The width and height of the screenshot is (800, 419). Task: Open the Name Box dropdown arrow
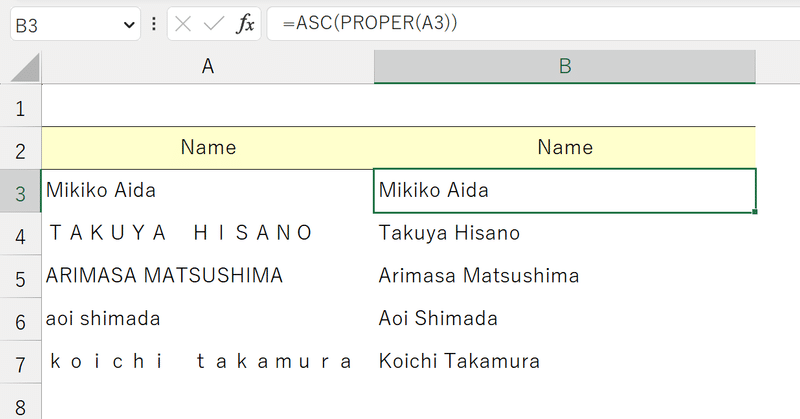(x=129, y=24)
